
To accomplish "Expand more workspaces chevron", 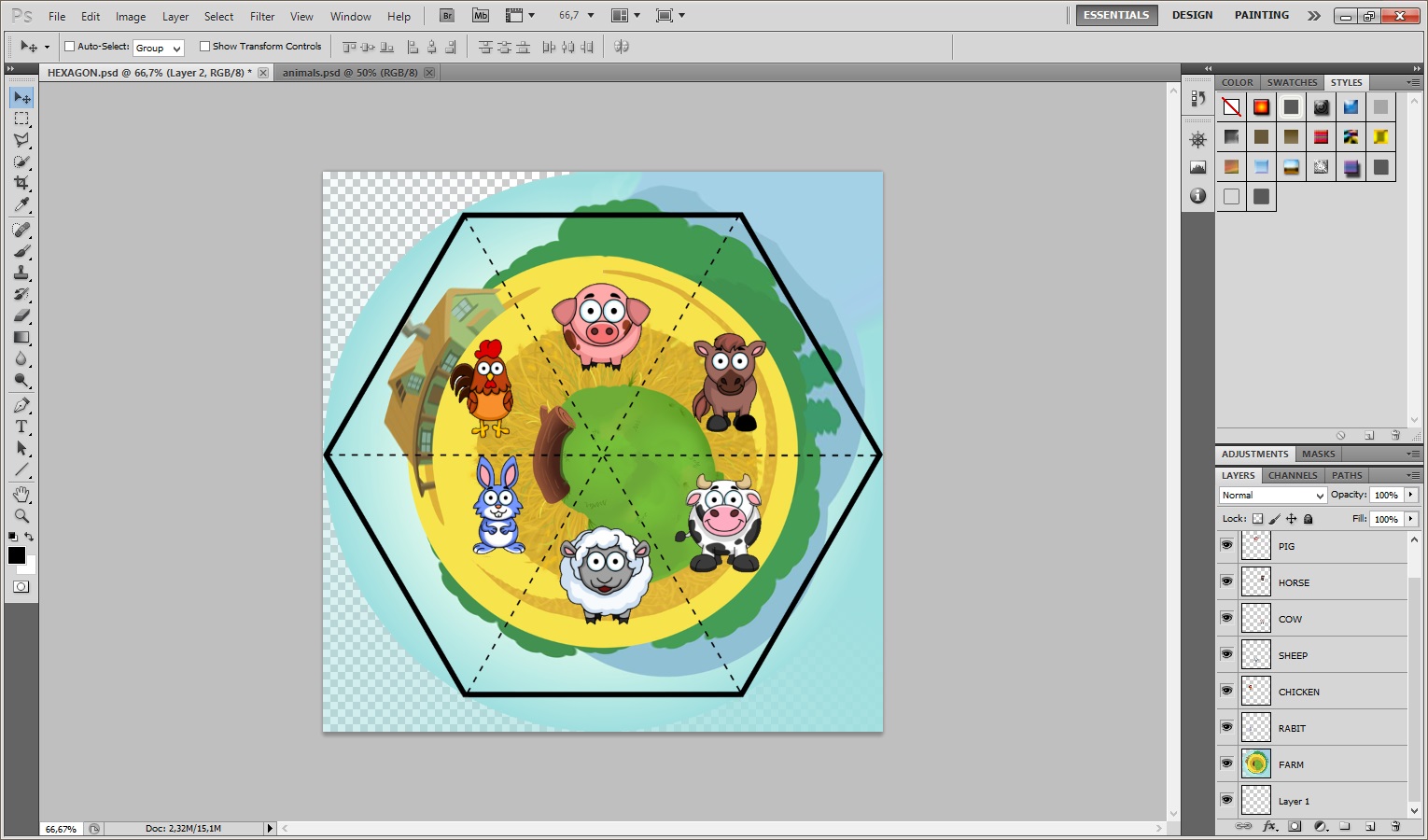I will pyautogui.click(x=1314, y=16).
